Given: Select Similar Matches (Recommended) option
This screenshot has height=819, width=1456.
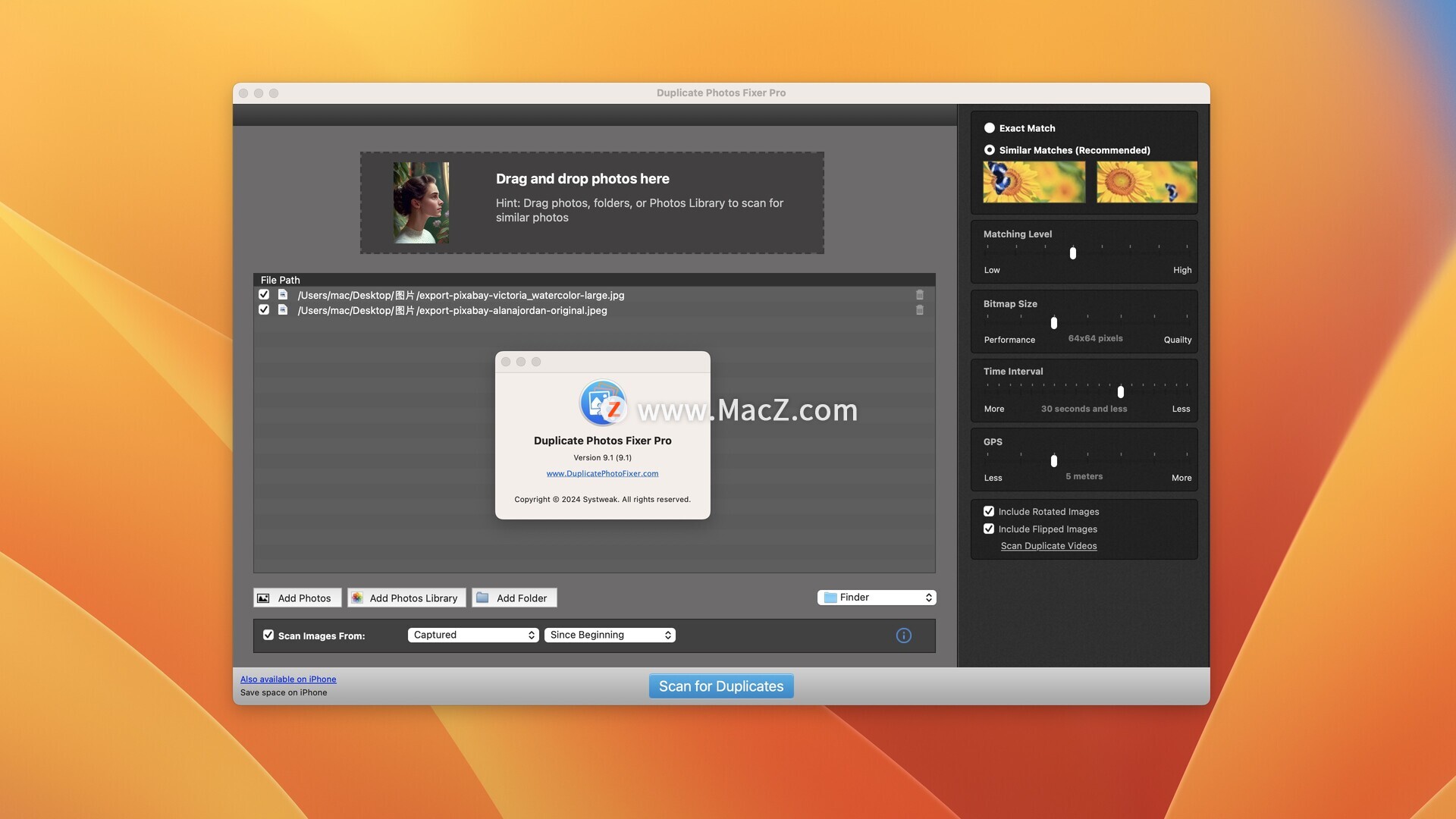Looking at the screenshot, I should pyautogui.click(x=990, y=150).
